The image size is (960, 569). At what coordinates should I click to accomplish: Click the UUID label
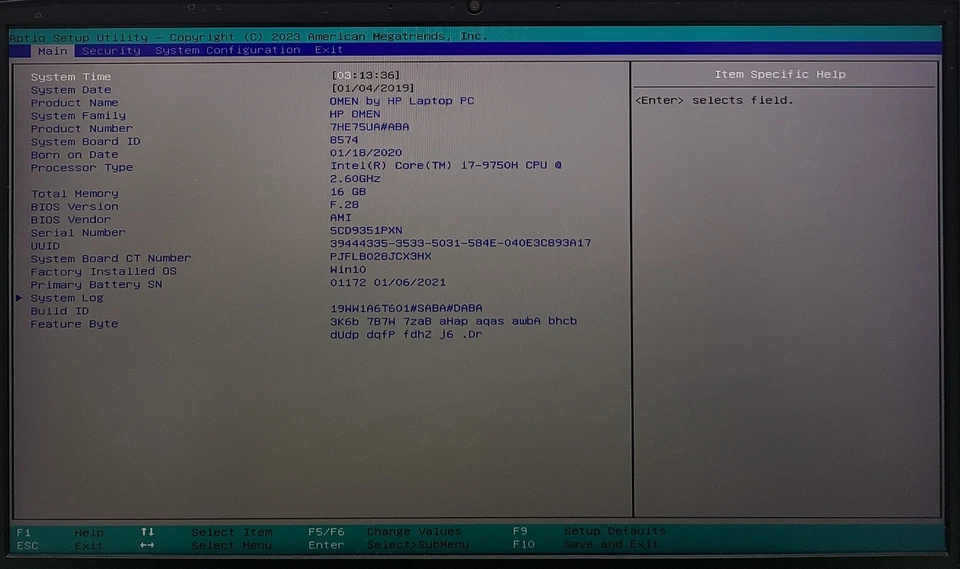pyautogui.click(x=45, y=246)
